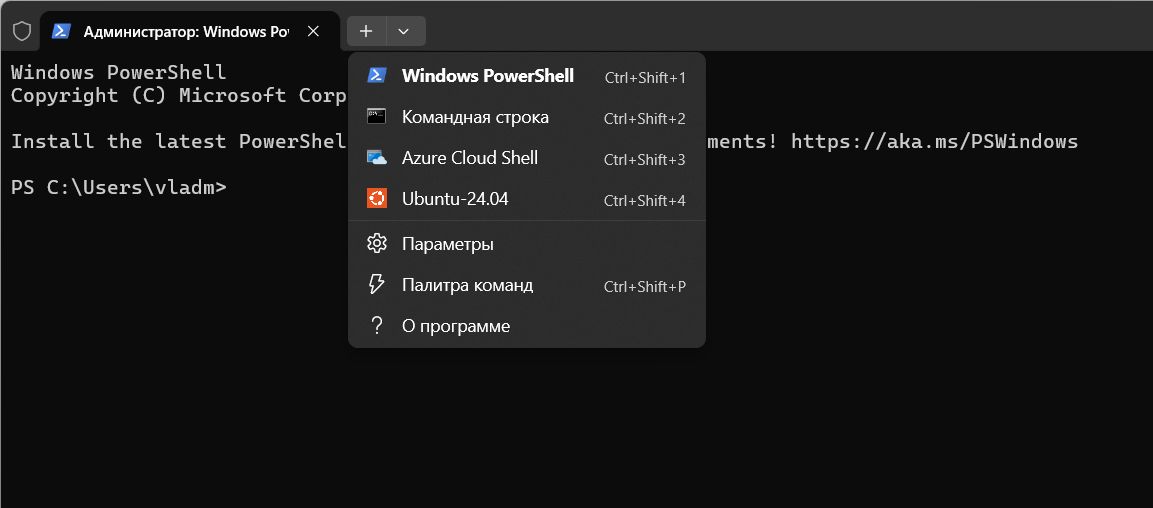Click the Azure Cloud Shell cloud icon
1153x508 pixels.
[376, 158]
